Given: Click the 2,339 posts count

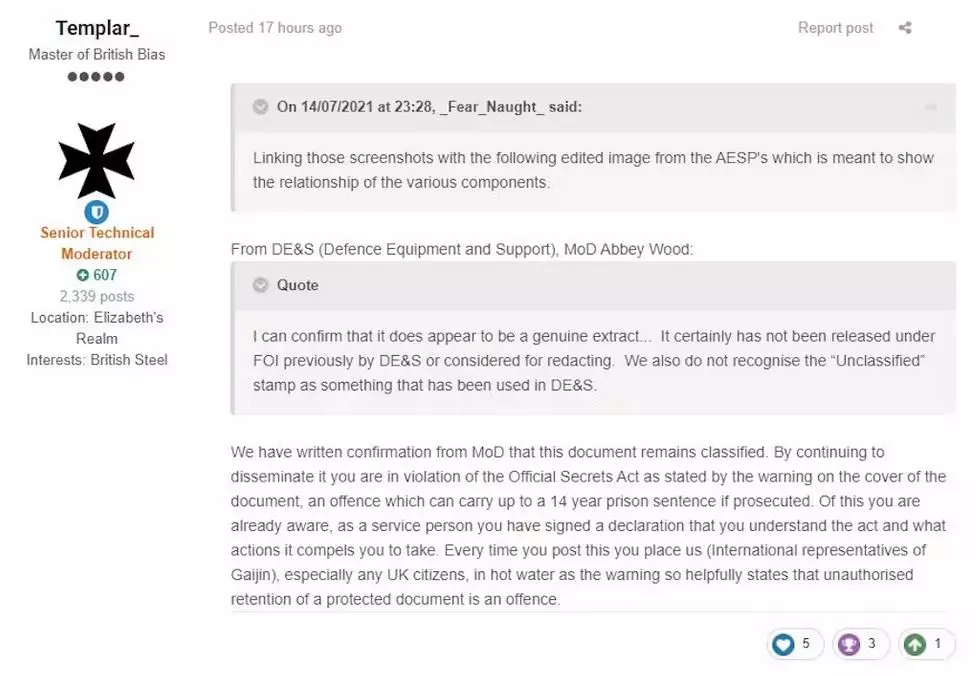Looking at the screenshot, I should pyautogui.click(x=97, y=296).
